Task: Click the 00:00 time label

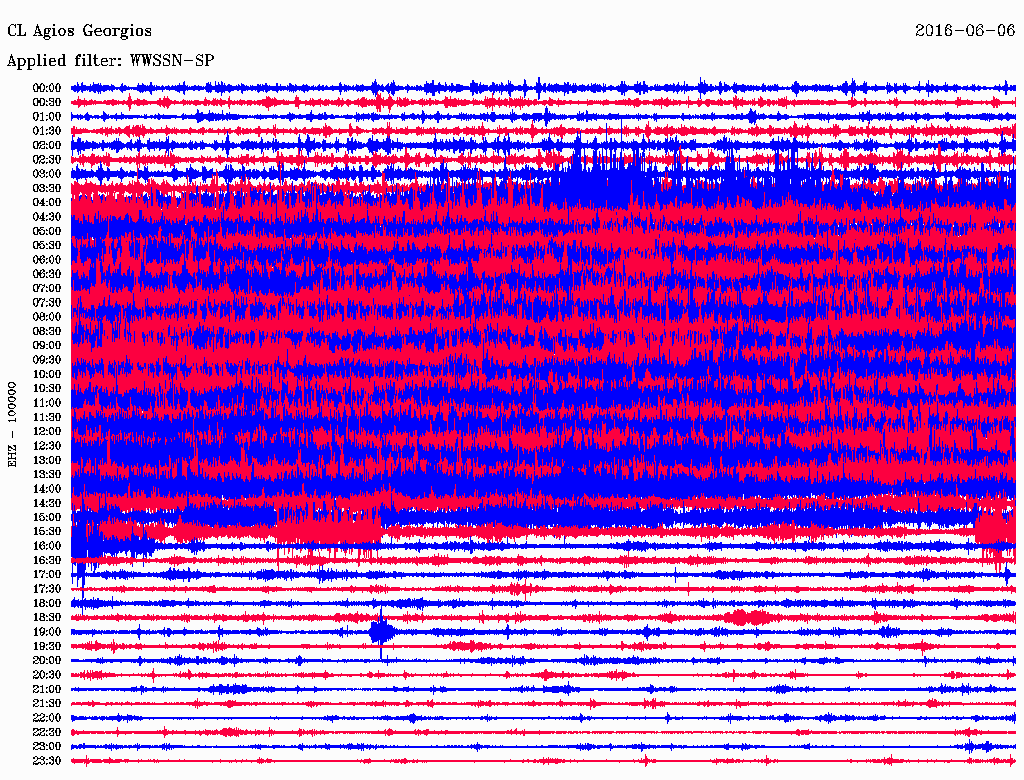Action: [x=47, y=88]
